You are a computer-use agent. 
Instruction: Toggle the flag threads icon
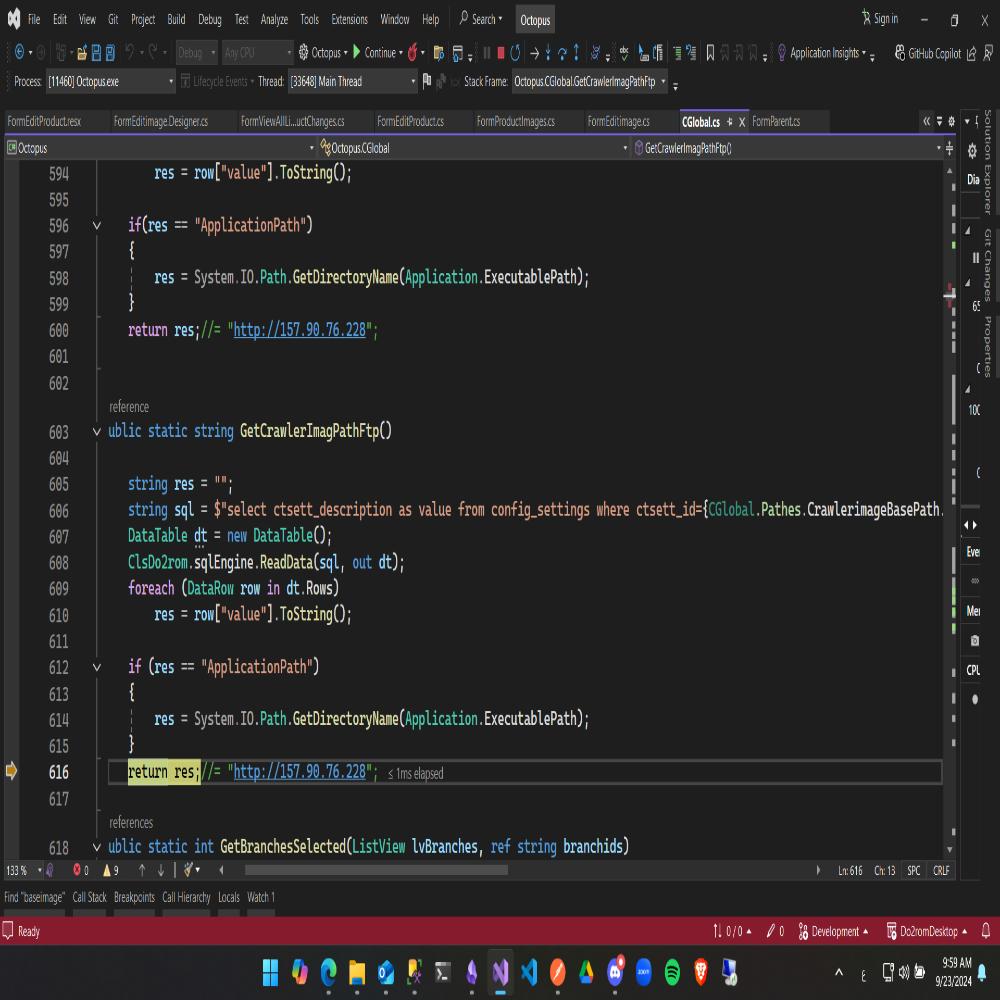427,81
